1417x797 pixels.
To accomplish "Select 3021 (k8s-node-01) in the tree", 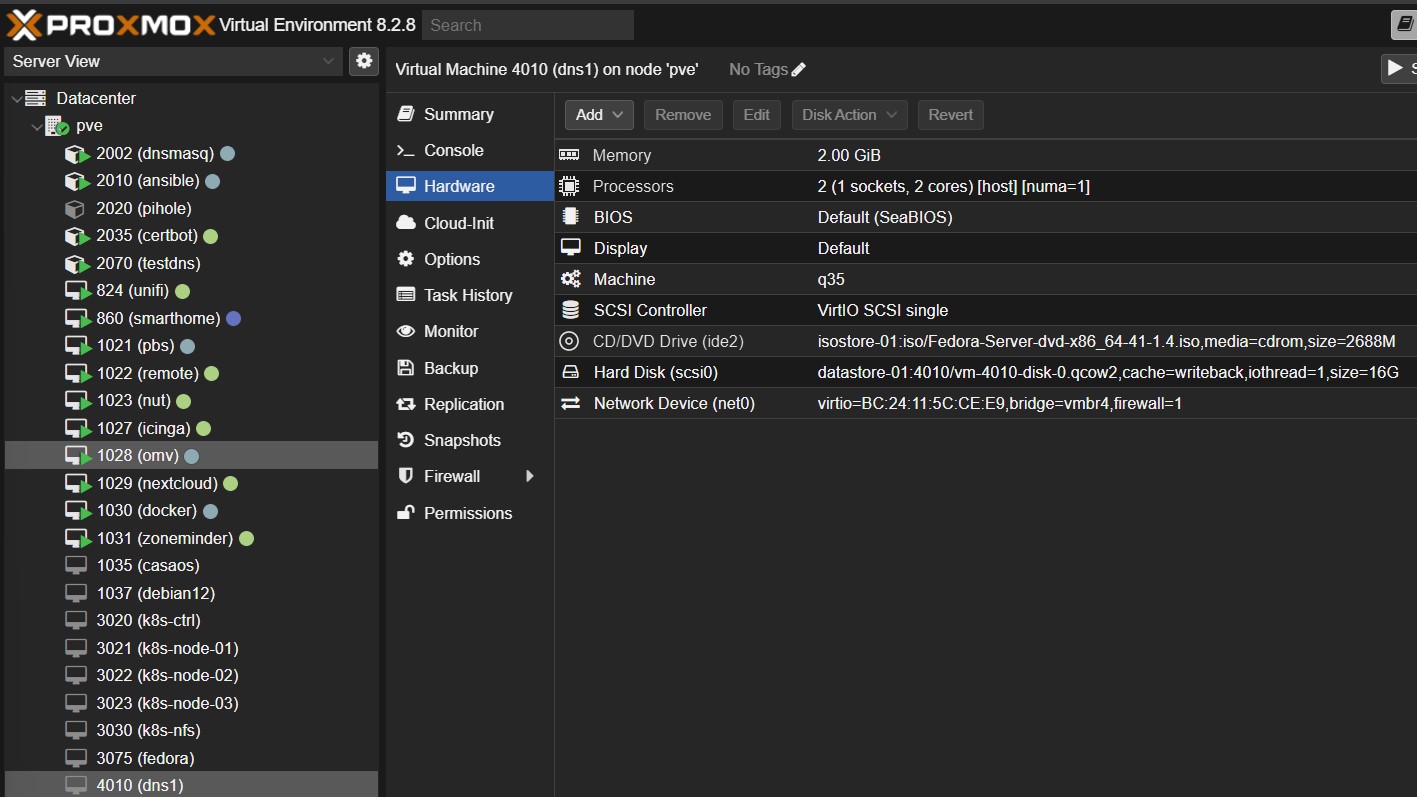I will 167,648.
